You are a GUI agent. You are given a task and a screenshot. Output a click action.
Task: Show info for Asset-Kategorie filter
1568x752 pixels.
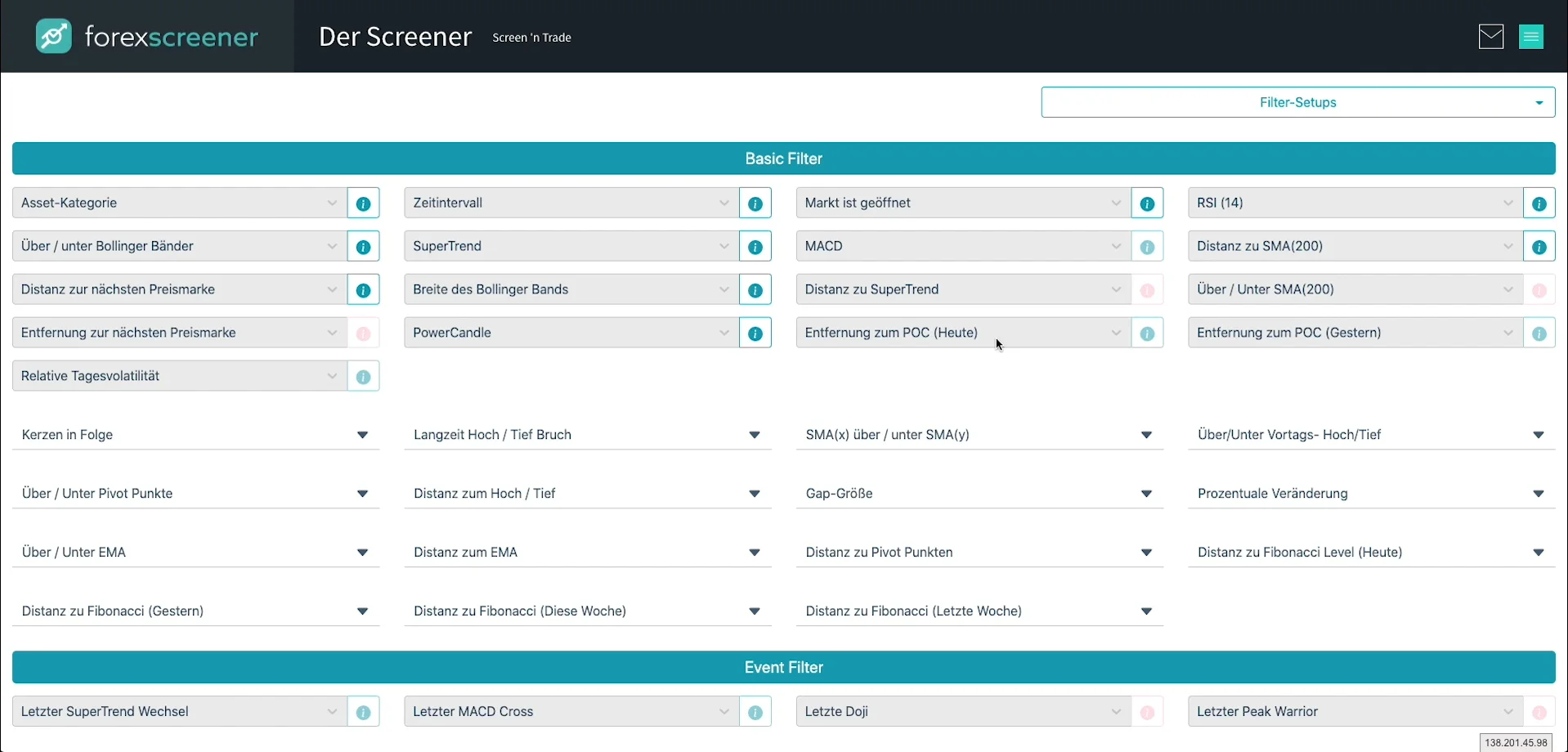[x=363, y=203]
